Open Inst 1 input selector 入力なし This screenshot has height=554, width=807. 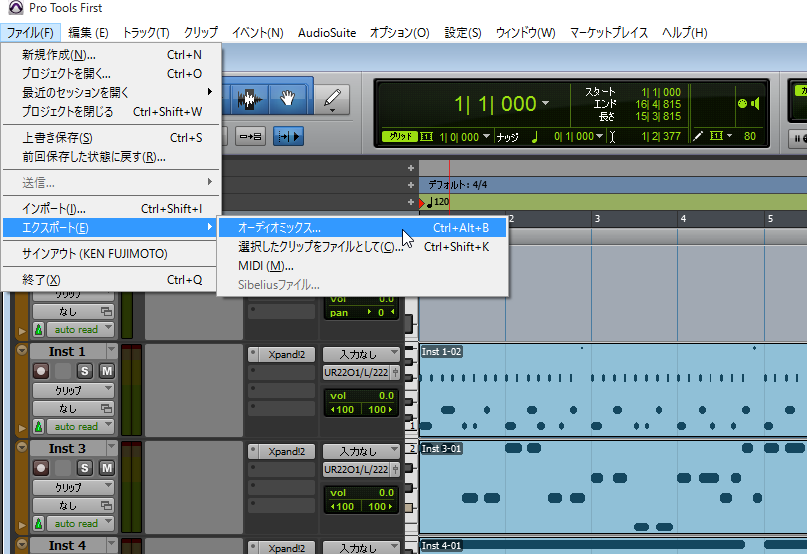(361, 354)
